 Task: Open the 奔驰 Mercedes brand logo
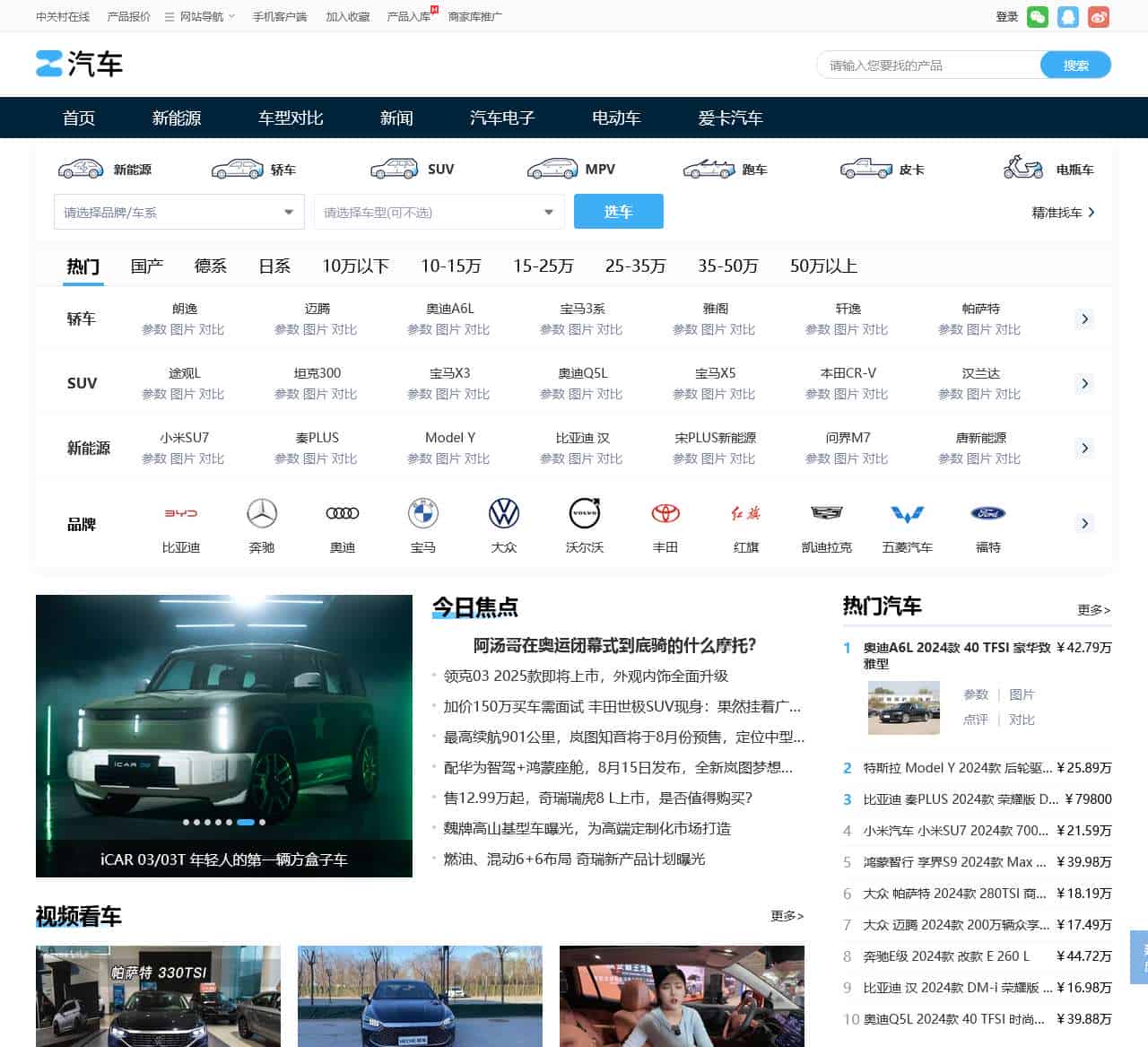[262, 513]
